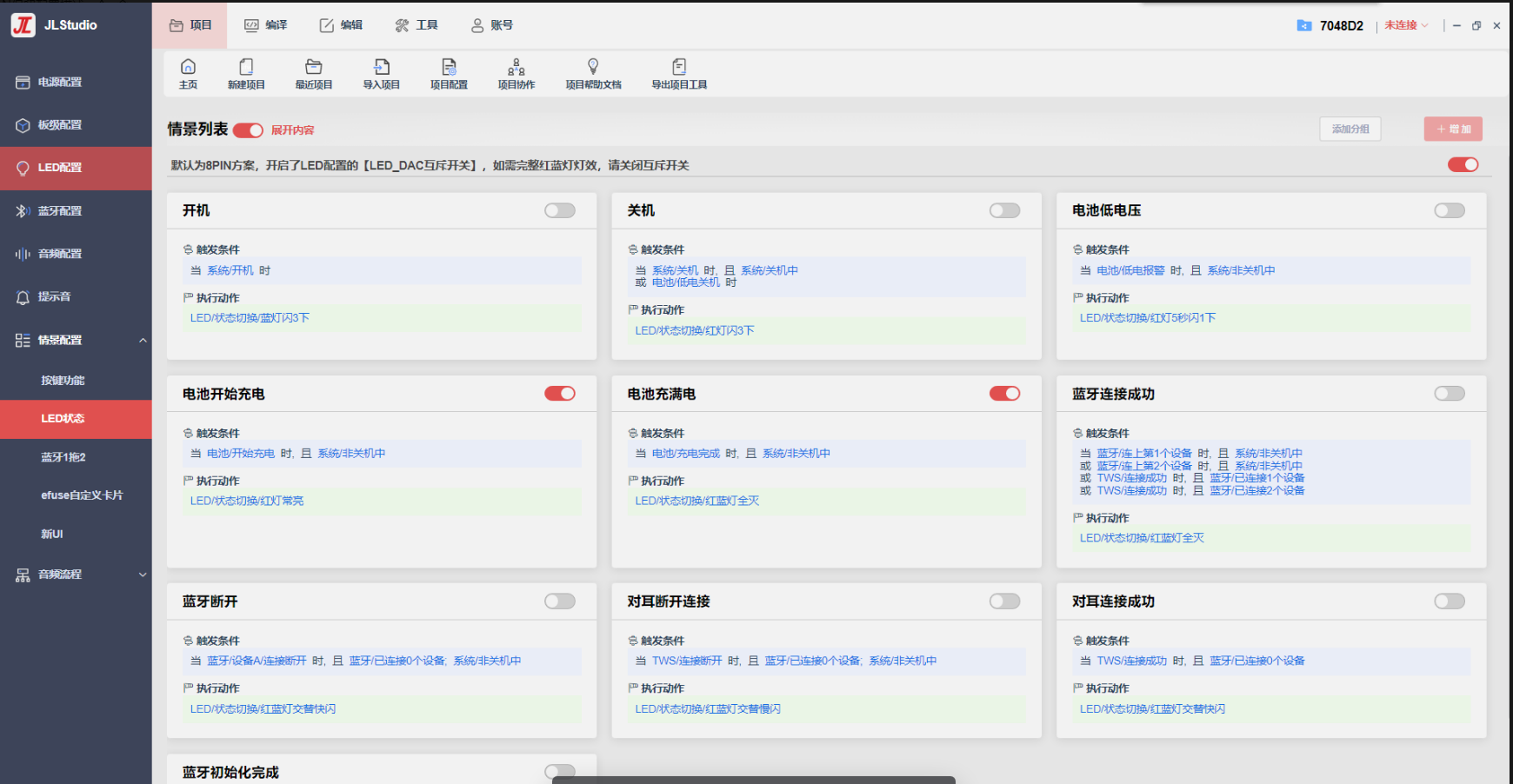This screenshot has width=1513, height=784.
Task: Open efuse自定义卡片 submenu item
Action: pyautogui.click(x=76, y=495)
